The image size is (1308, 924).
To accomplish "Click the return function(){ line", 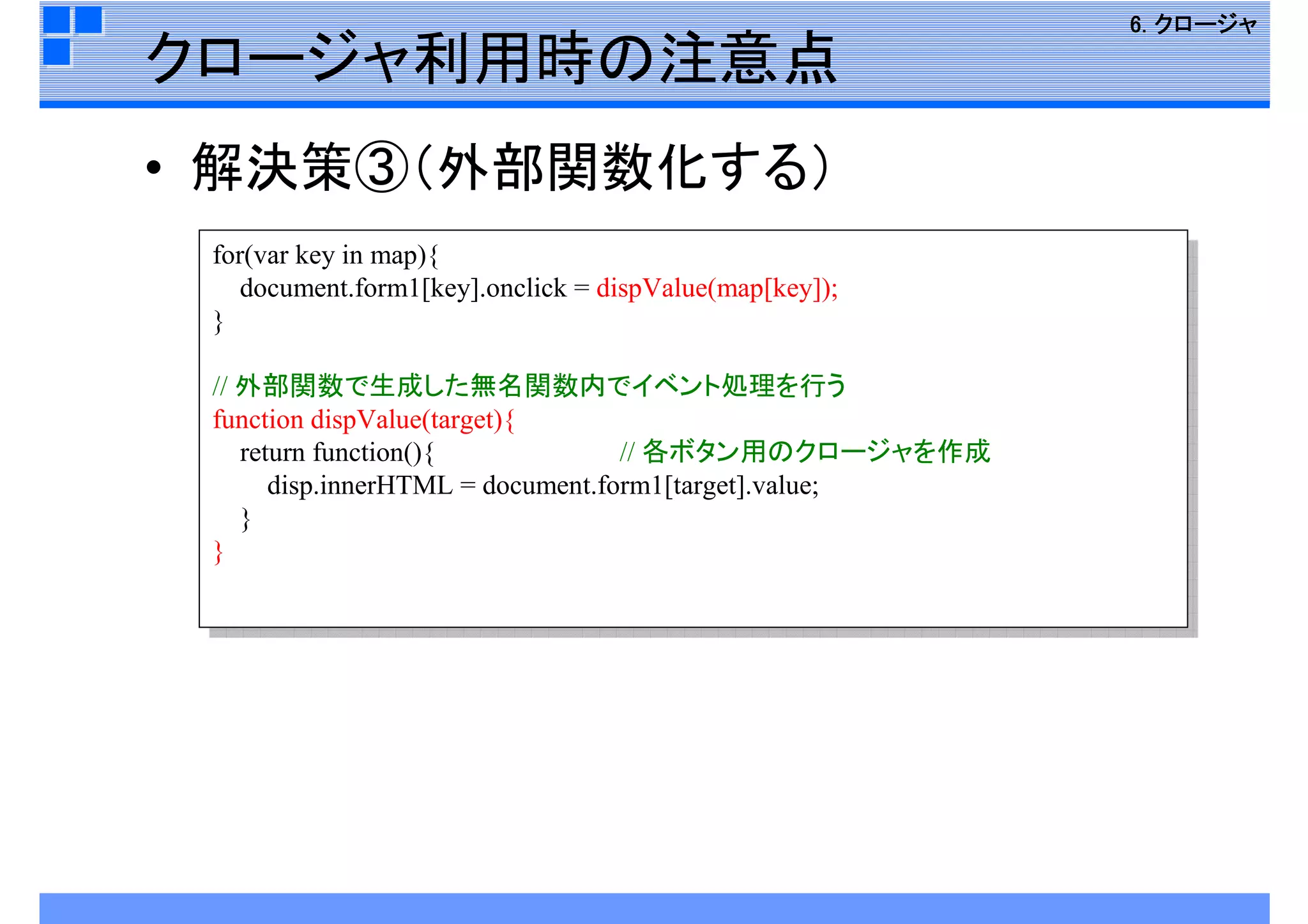I will (x=337, y=453).
